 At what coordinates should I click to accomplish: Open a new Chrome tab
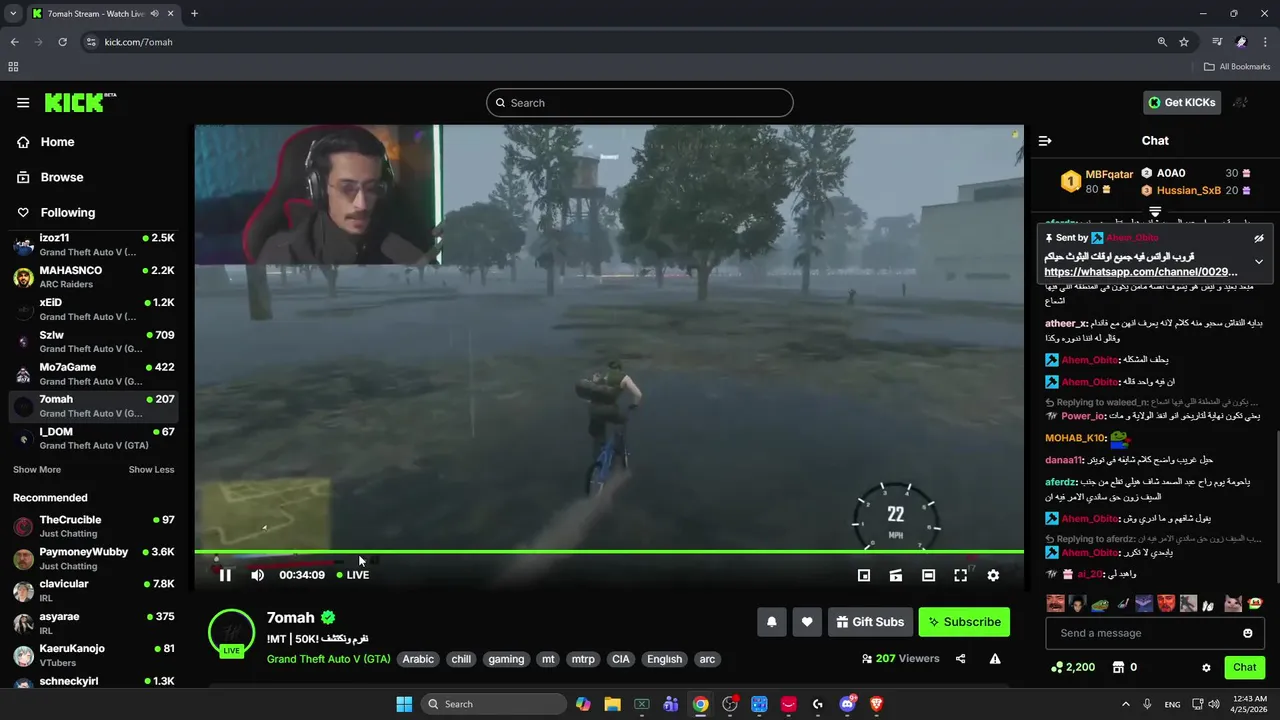click(194, 13)
